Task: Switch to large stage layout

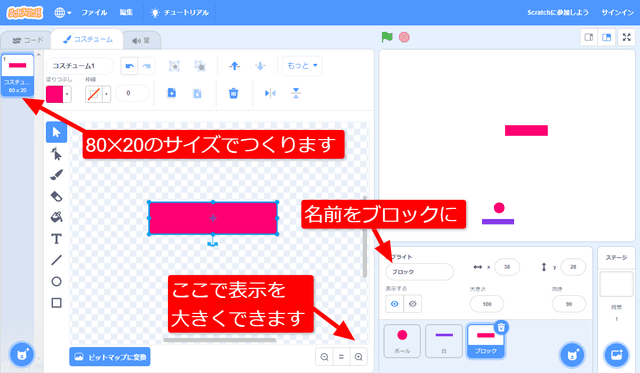Action: tap(607, 37)
